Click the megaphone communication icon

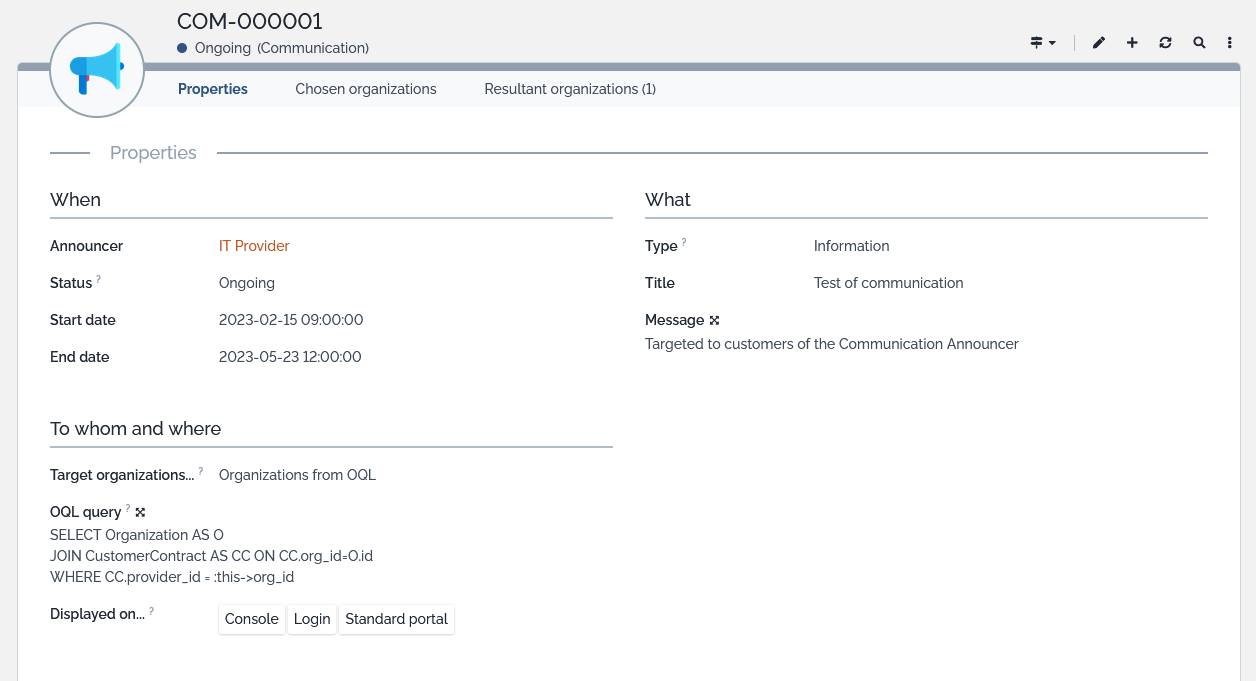96,69
